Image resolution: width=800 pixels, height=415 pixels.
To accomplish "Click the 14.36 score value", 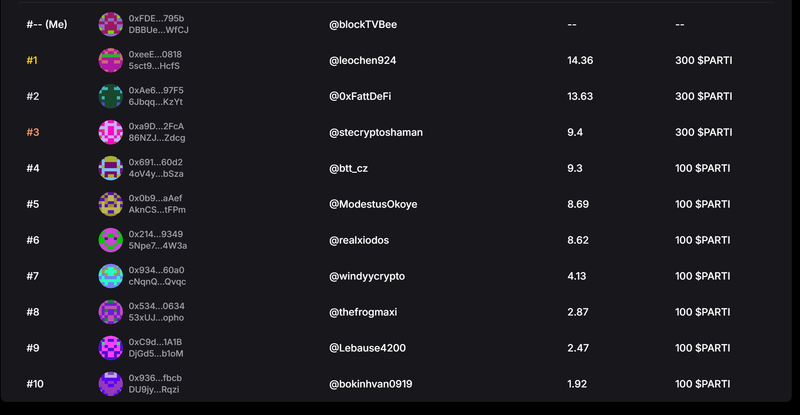I will click(580, 60).
